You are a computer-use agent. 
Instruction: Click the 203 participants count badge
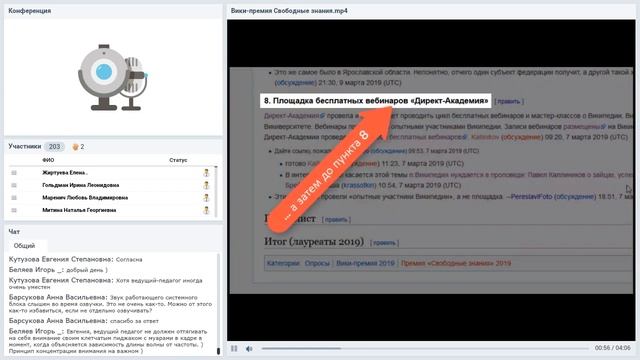tap(54, 147)
